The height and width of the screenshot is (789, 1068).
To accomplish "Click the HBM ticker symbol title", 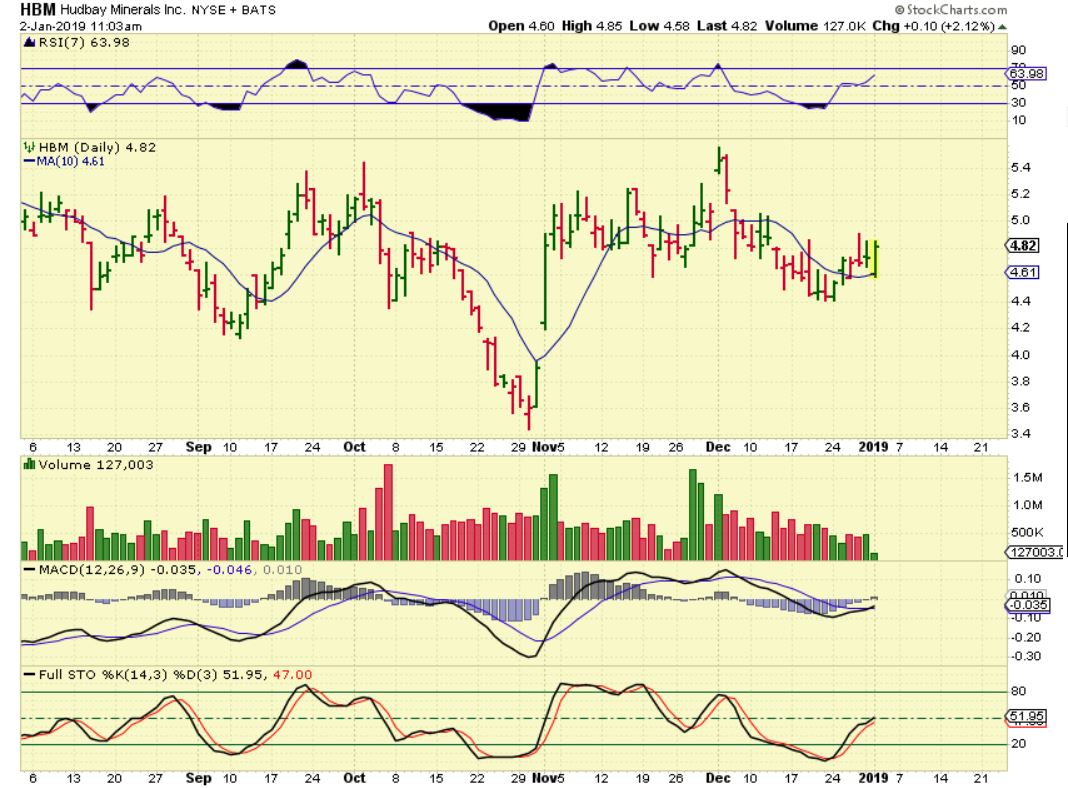I will tap(37, 10).
